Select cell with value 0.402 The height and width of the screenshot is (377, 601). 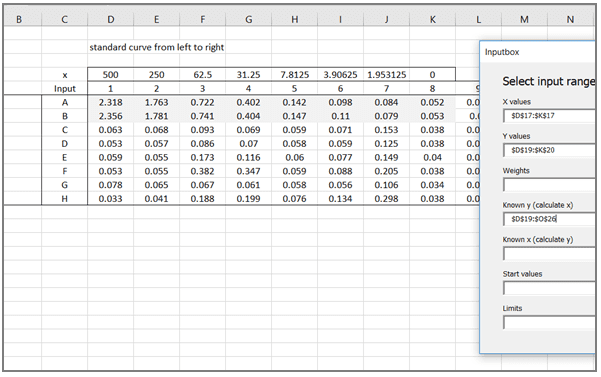pyautogui.click(x=248, y=102)
